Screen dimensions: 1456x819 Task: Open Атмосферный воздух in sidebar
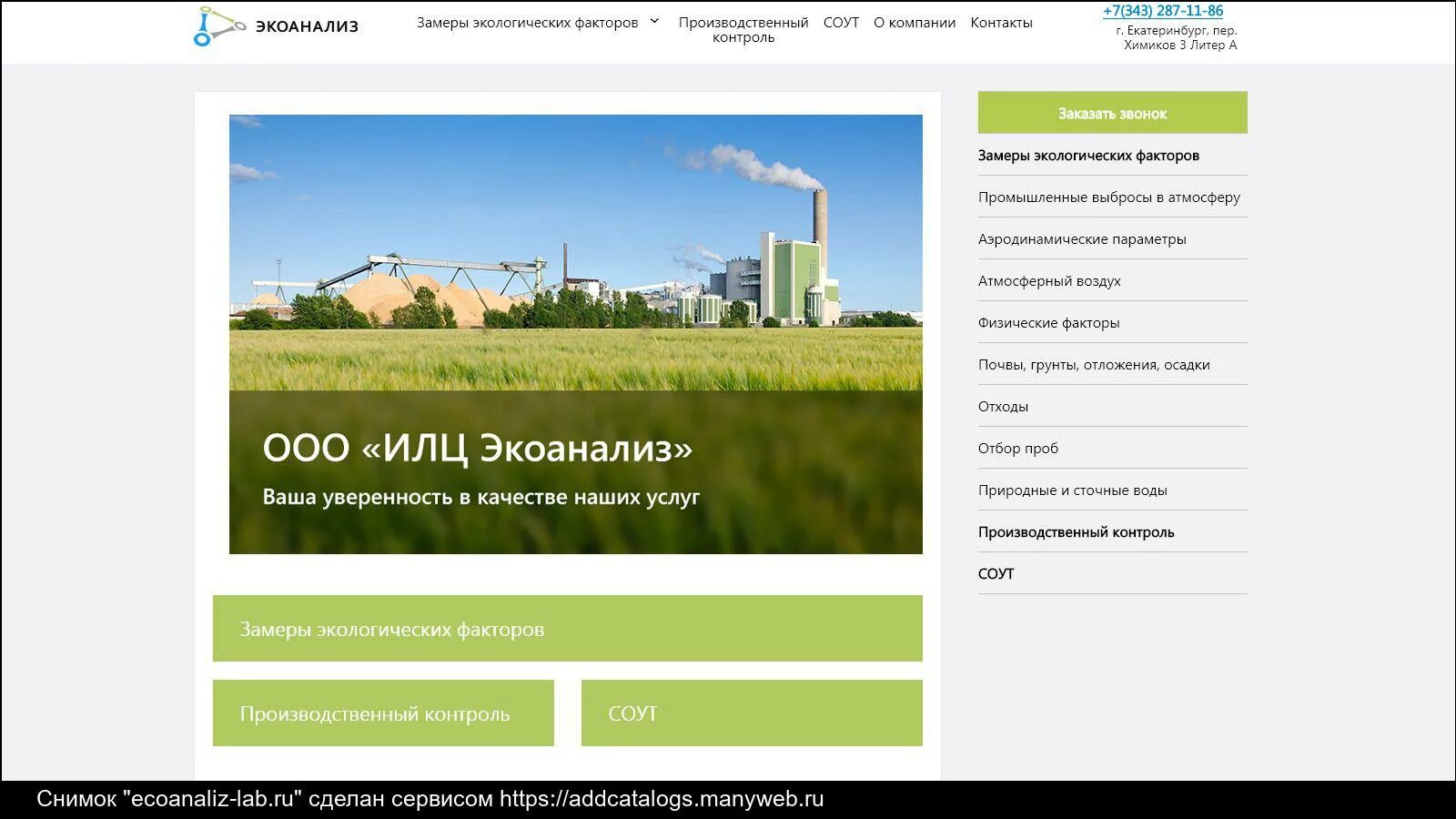pos(1049,281)
